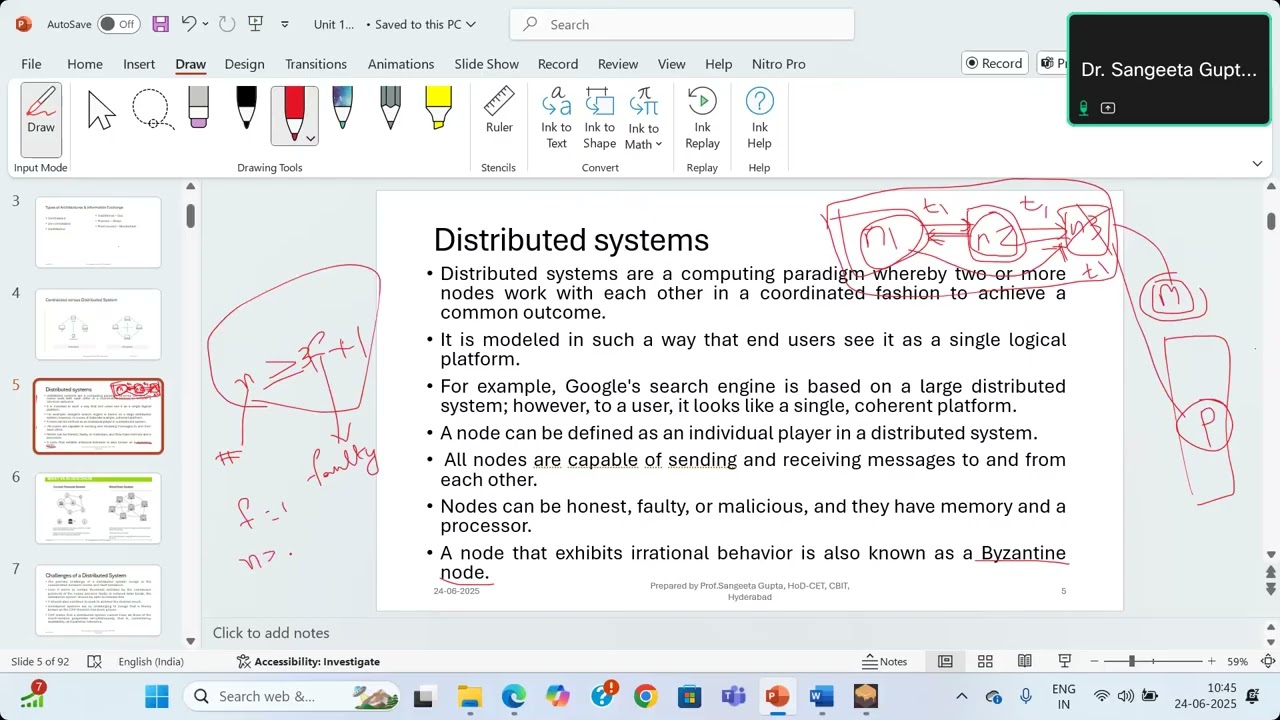Screen dimensions: 1280x720
Task: Click Slide 5 of 92 indicator
Action: point(40,662)
